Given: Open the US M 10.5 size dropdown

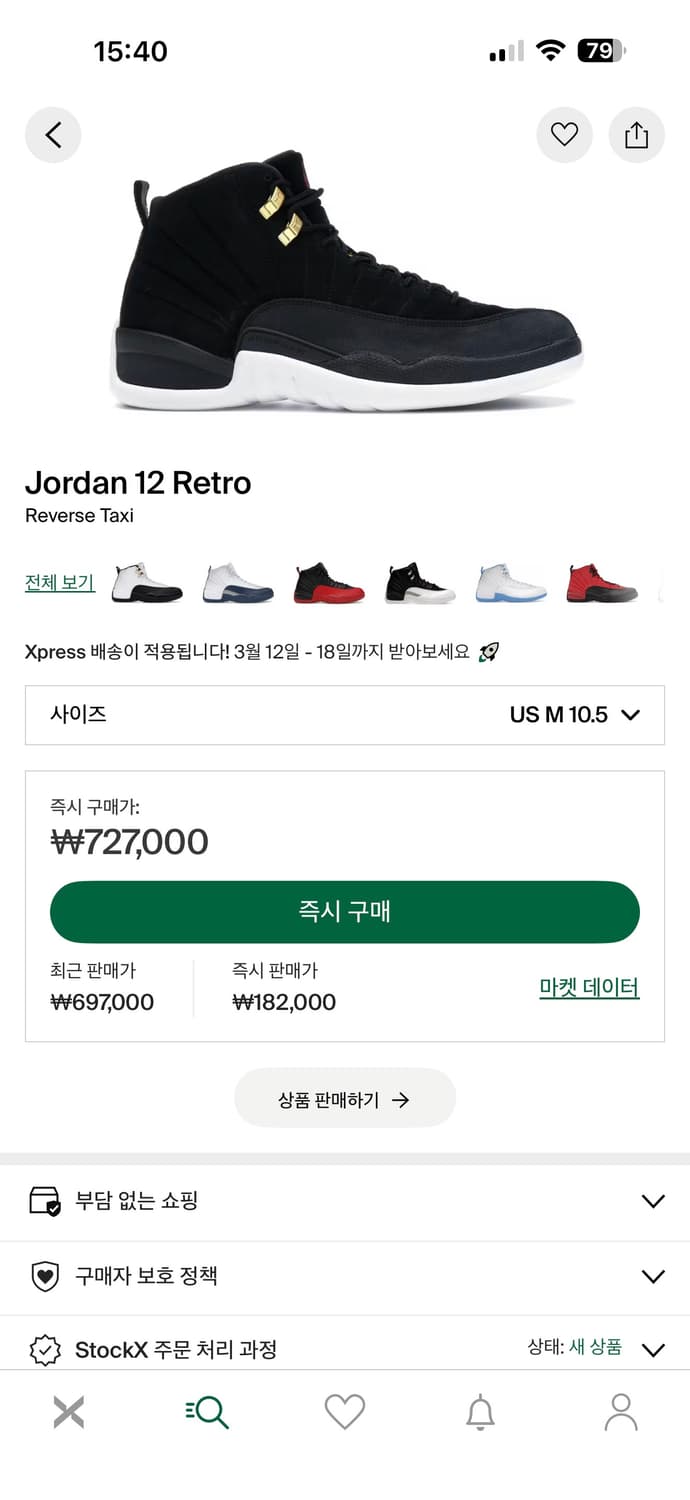Looking at the screenshot, I should coord(560,715).
